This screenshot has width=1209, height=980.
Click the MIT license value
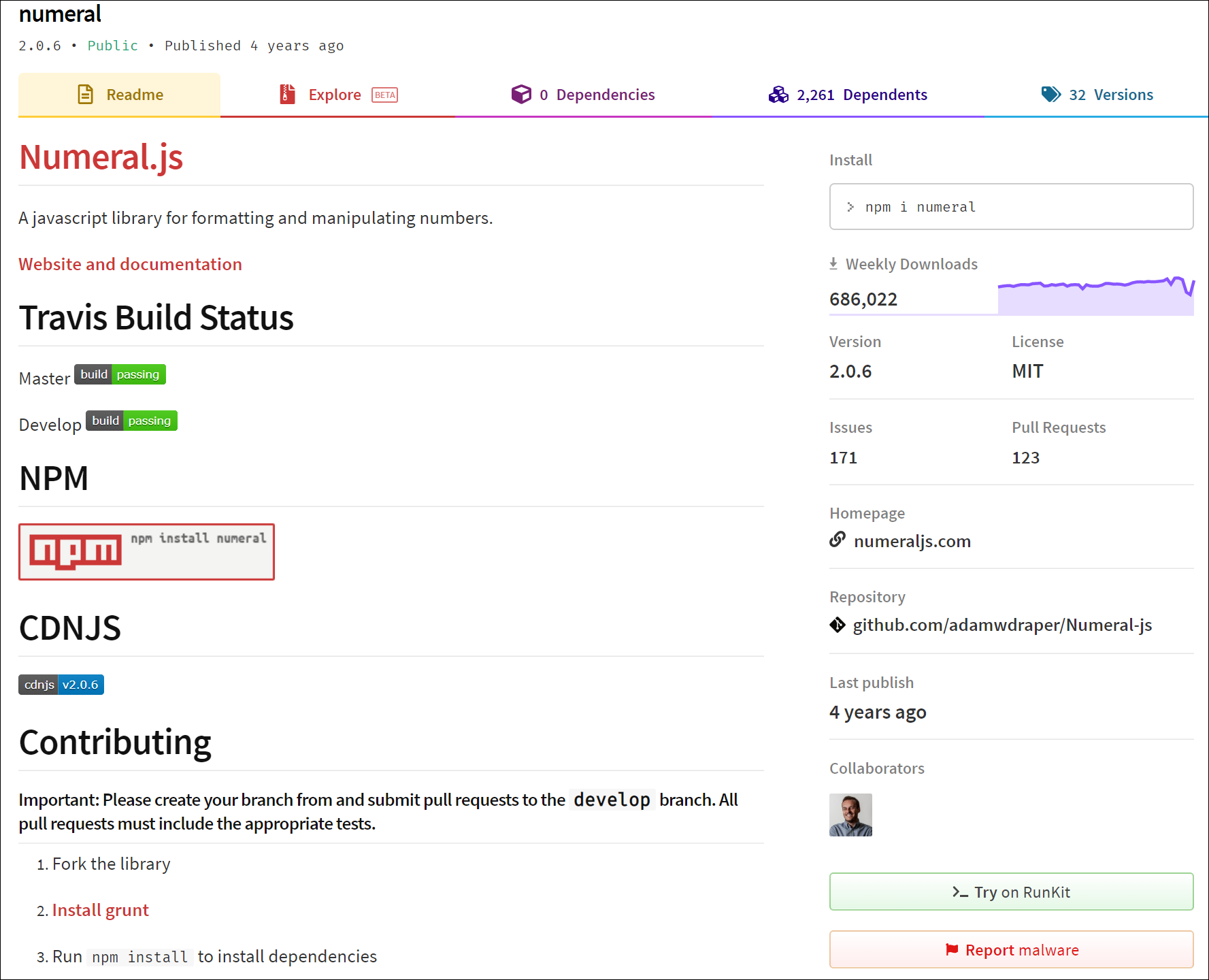click(x=1027, y=371)
